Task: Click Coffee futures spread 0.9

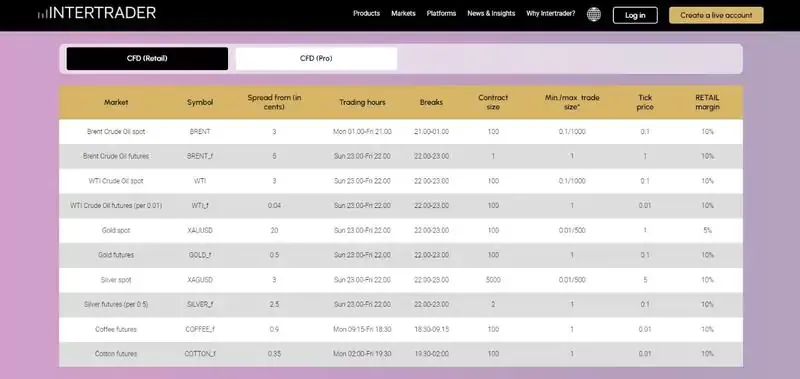Action: (274, 330)
